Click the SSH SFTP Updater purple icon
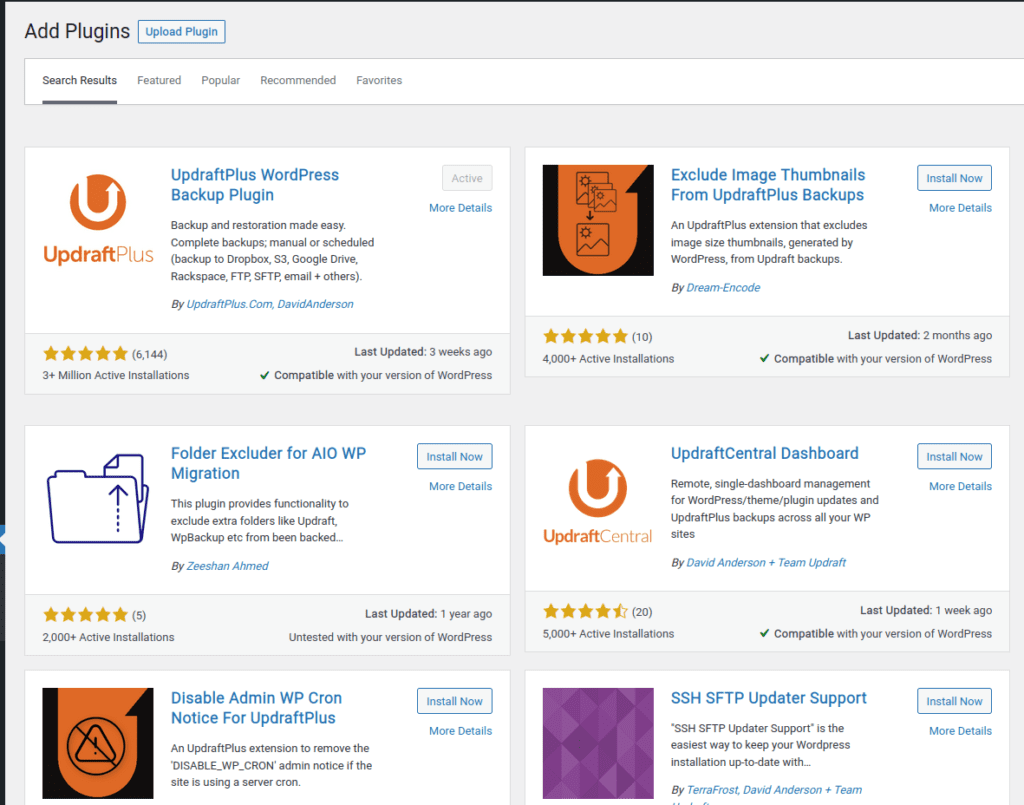This screenshot has height=805, width=1024. tap(597, 742)
